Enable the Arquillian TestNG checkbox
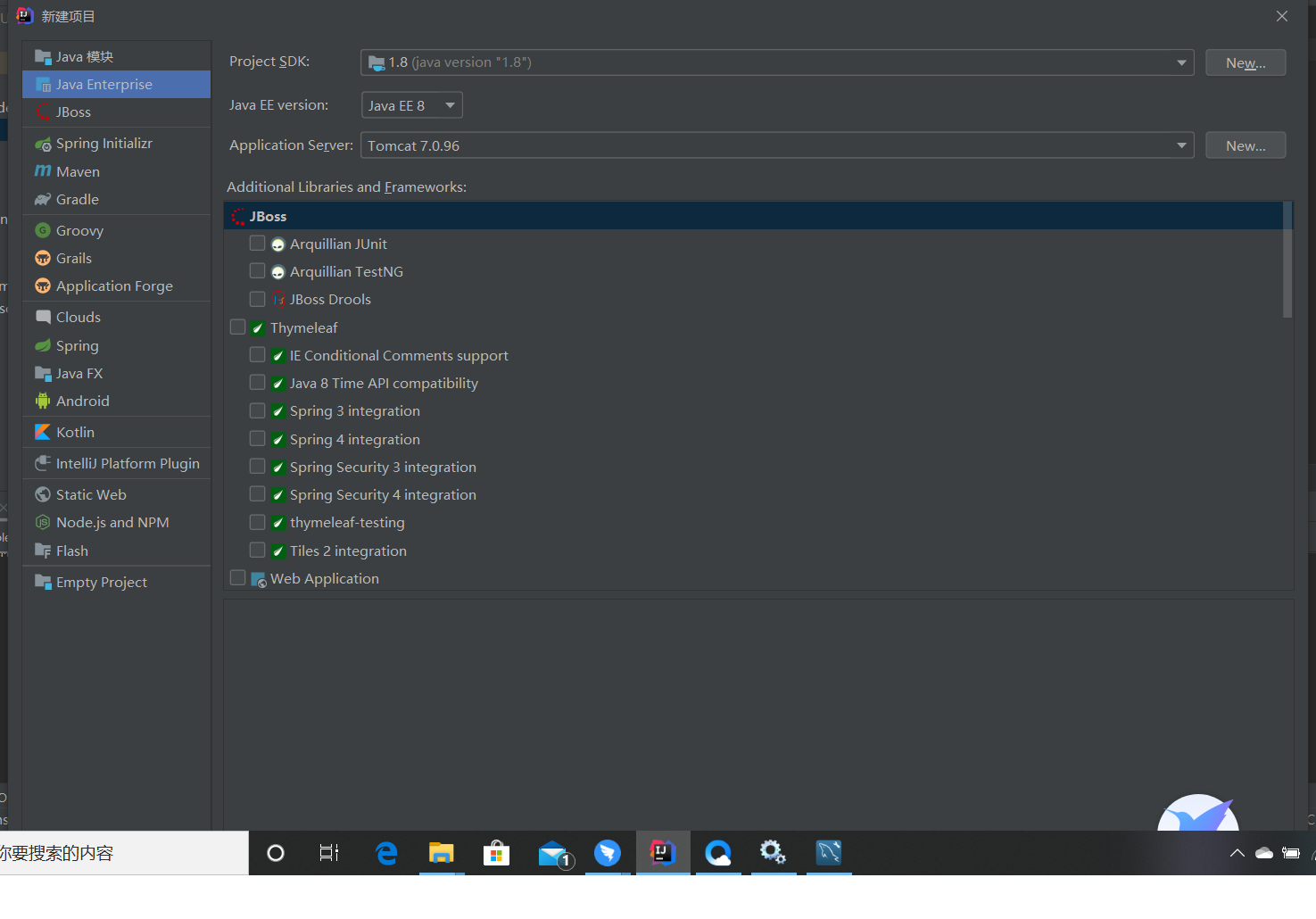This screenshot has height=919, width=1316. [258, 271]
